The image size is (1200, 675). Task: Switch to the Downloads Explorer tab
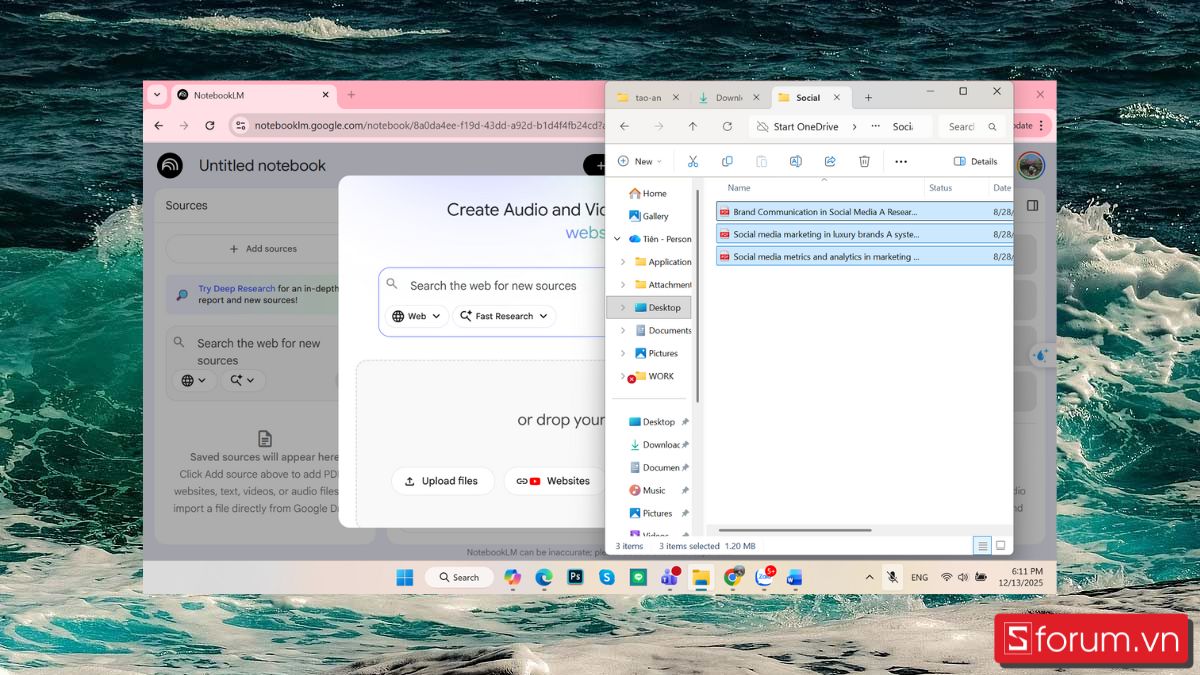(727, 98)
